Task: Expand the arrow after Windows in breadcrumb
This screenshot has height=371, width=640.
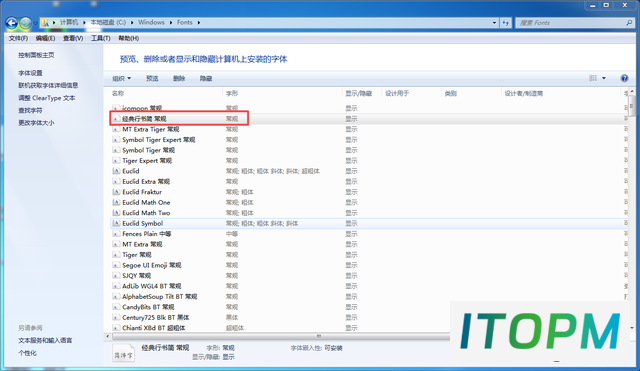Action: (x=171, y=22)
